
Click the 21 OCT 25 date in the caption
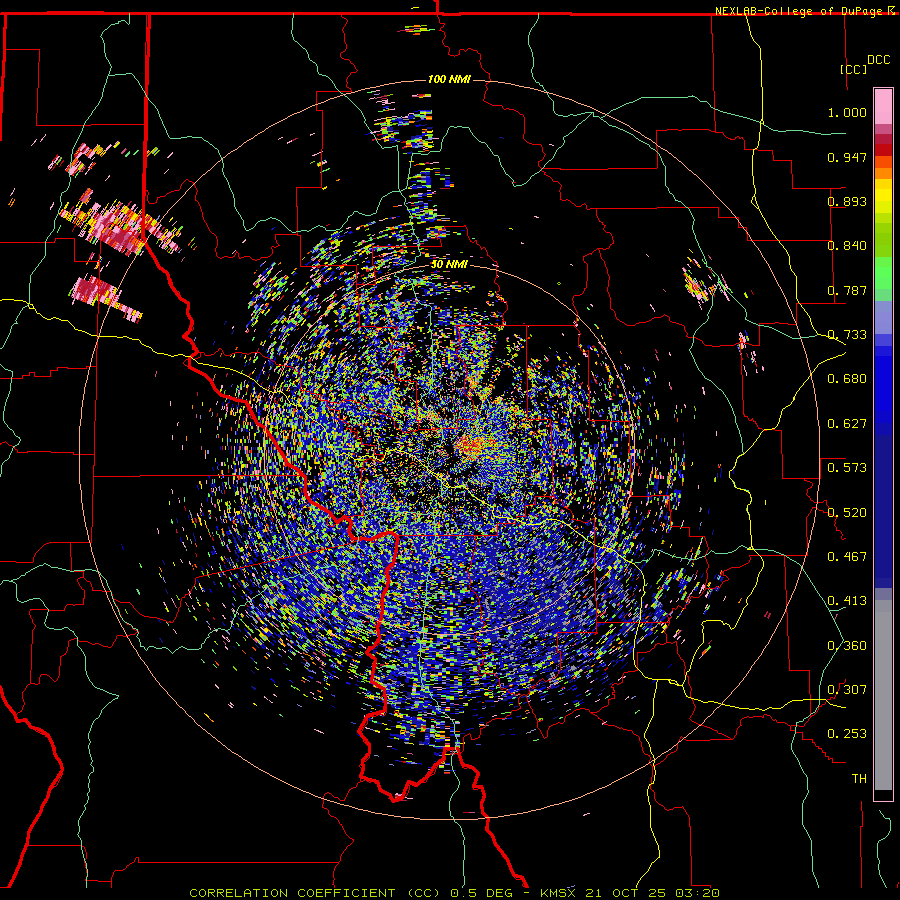click(625, 893)
